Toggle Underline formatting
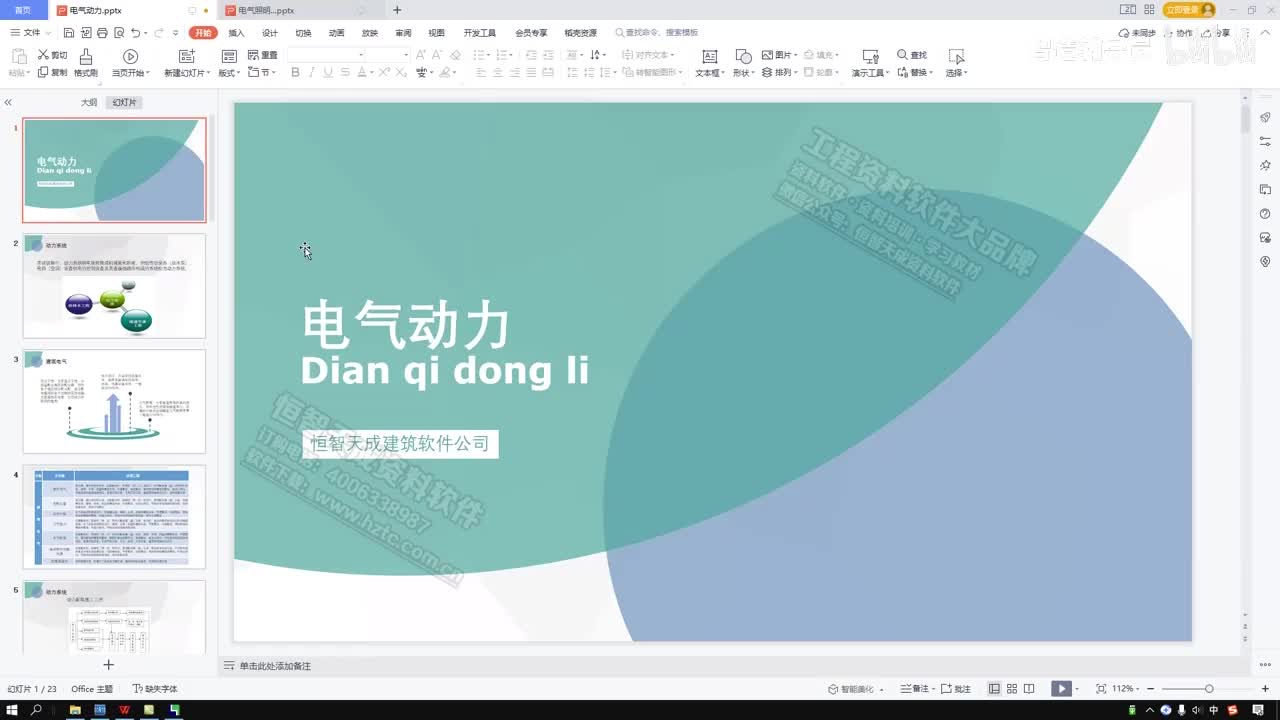This screenshot has height=720, width=1280. click(x=329, y=72)
